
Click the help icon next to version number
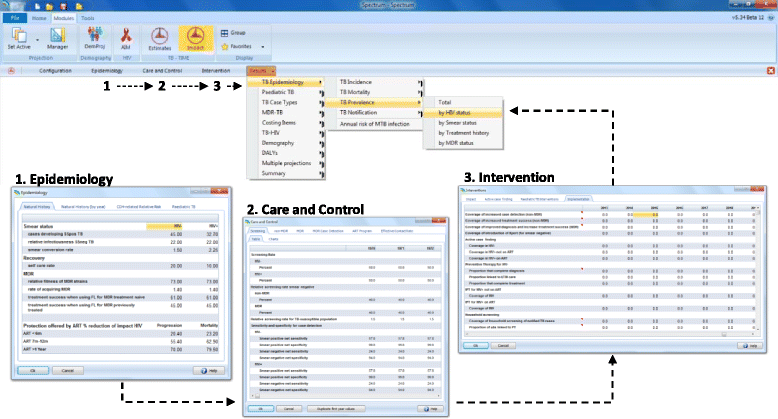pyautogui.click(x=772, y=17)
